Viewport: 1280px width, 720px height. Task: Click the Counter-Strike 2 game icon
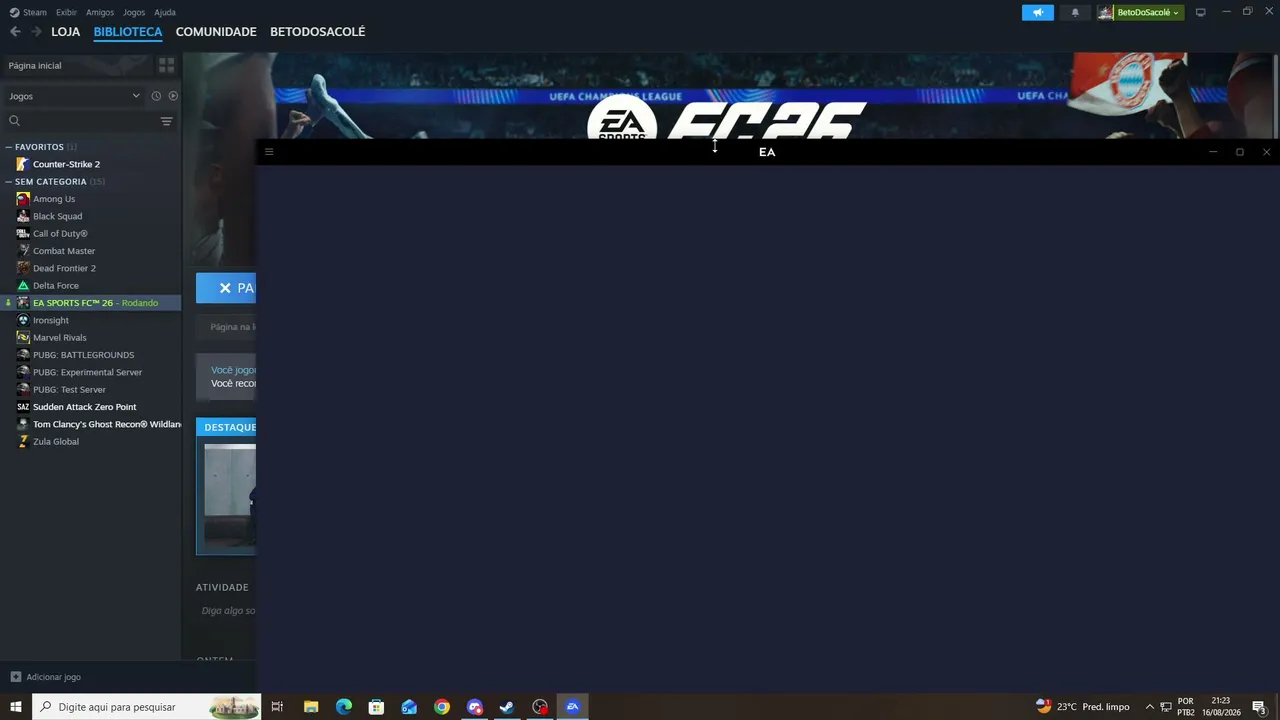[23, 164]
